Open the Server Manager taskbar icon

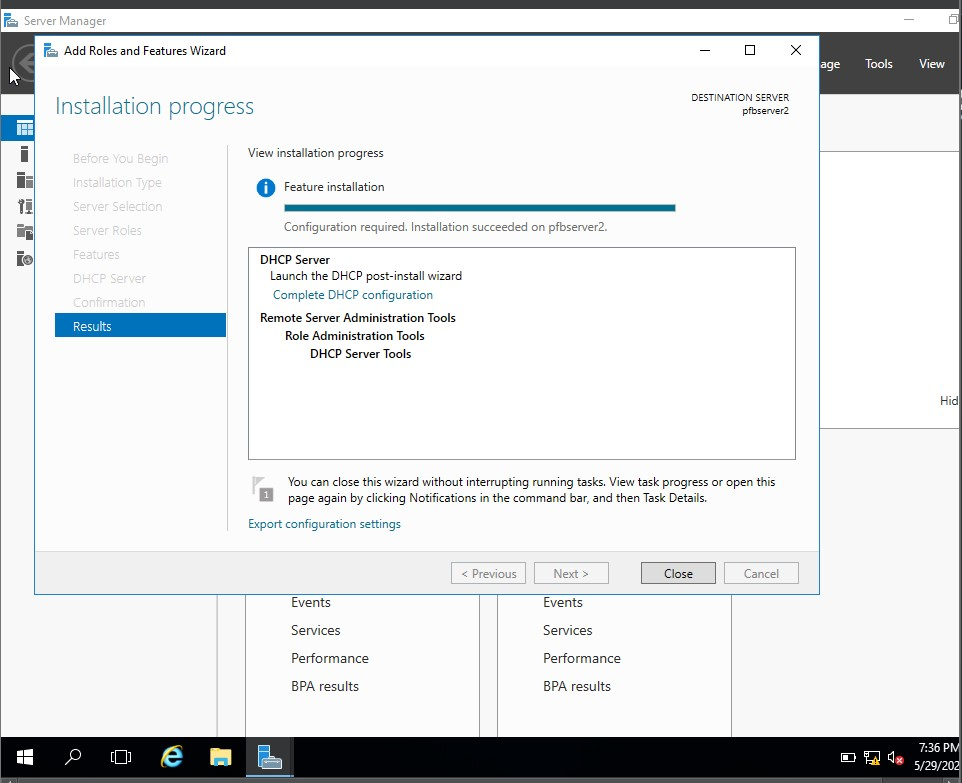(269, 757)
